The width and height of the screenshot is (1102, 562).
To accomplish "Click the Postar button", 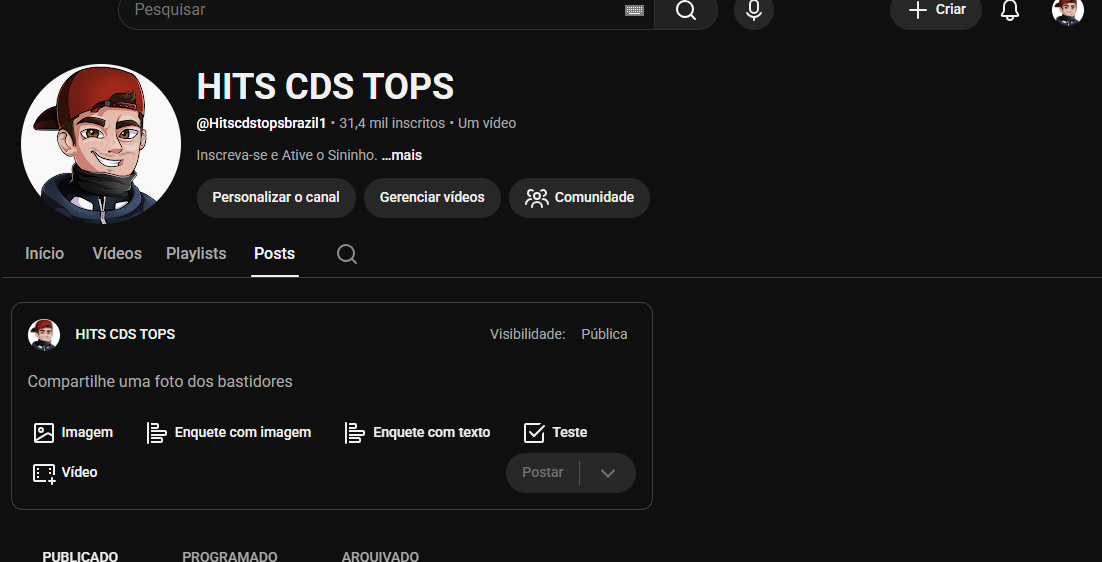I will pos(543,473).
